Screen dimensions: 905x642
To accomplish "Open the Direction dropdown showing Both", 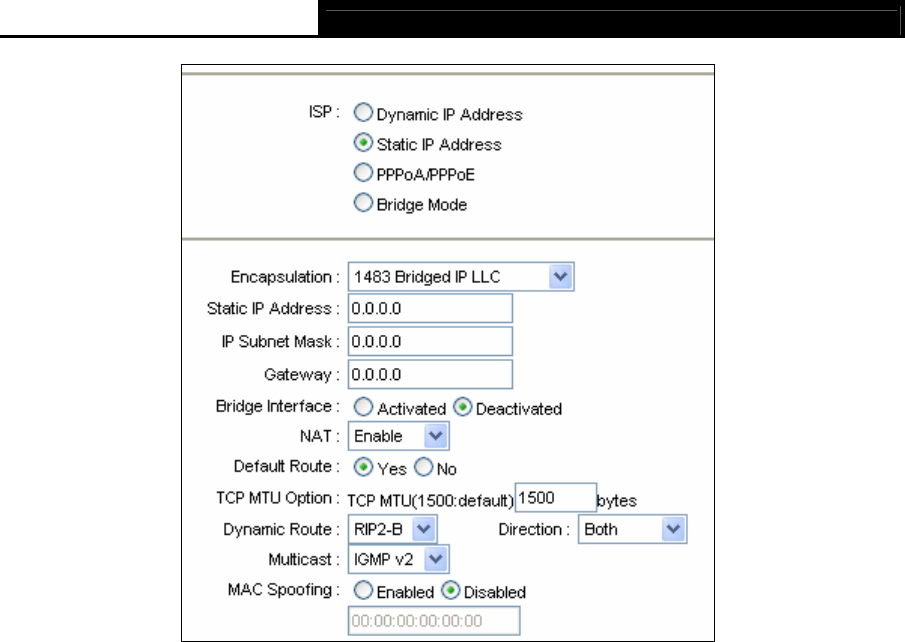I will (633, 529).
